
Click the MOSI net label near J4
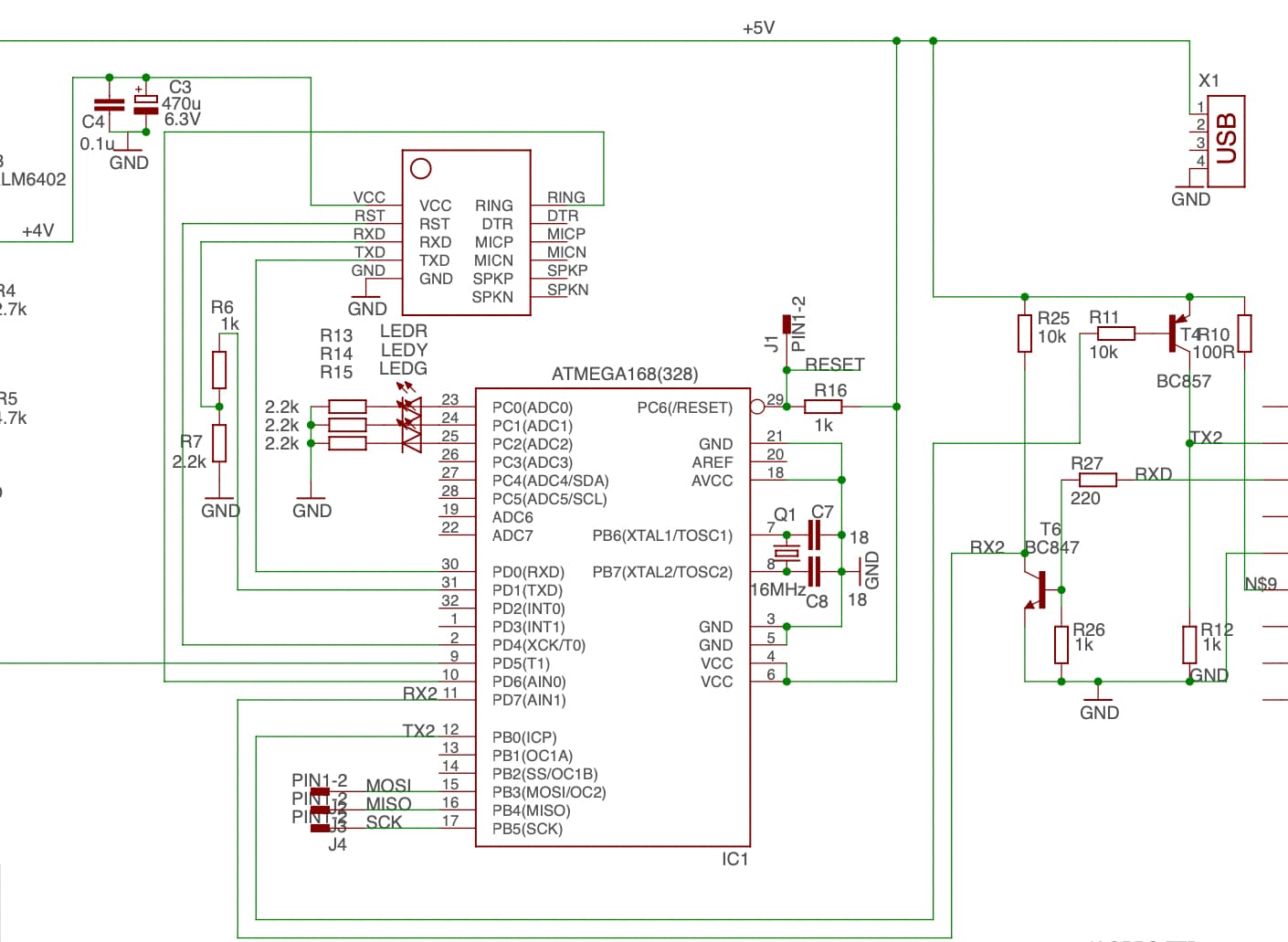[x=389, y=786]
